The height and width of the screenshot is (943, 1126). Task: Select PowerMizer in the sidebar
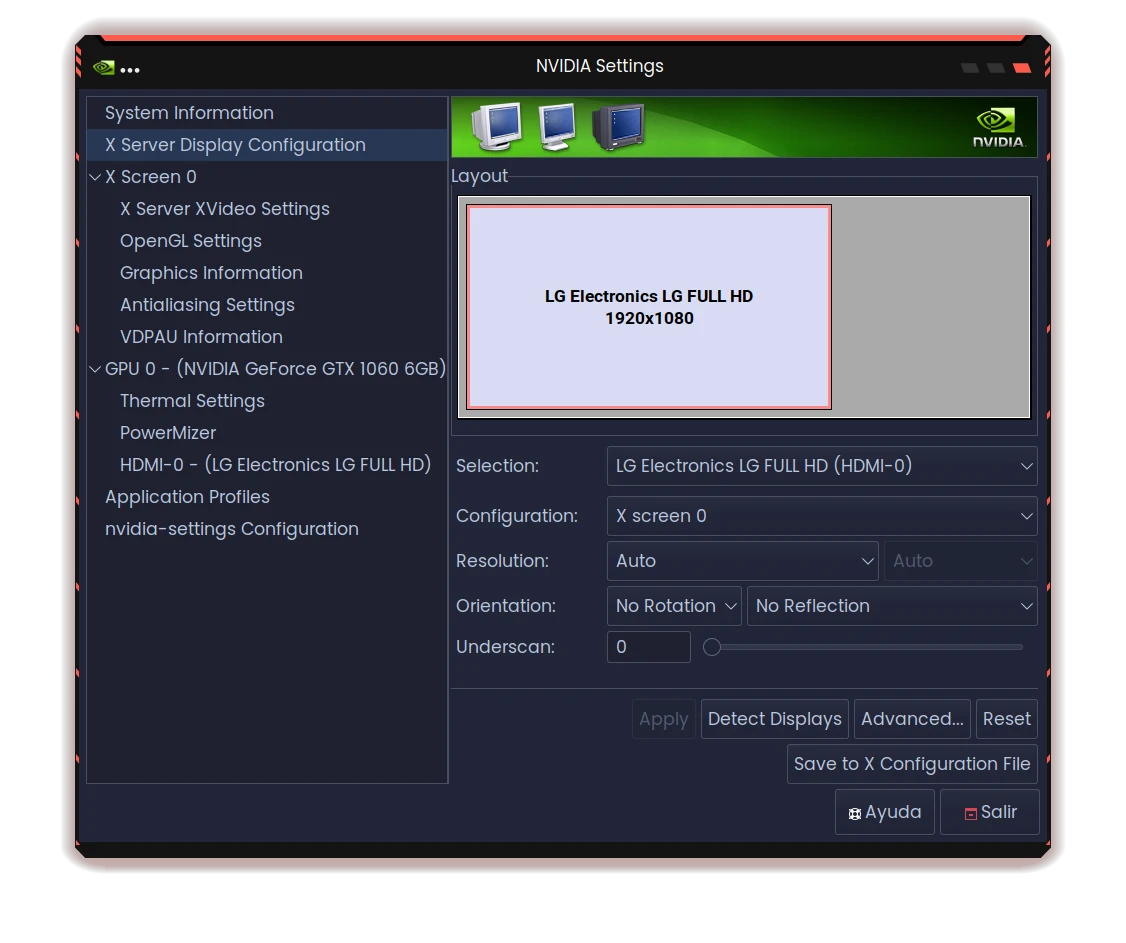click(168, 433)
